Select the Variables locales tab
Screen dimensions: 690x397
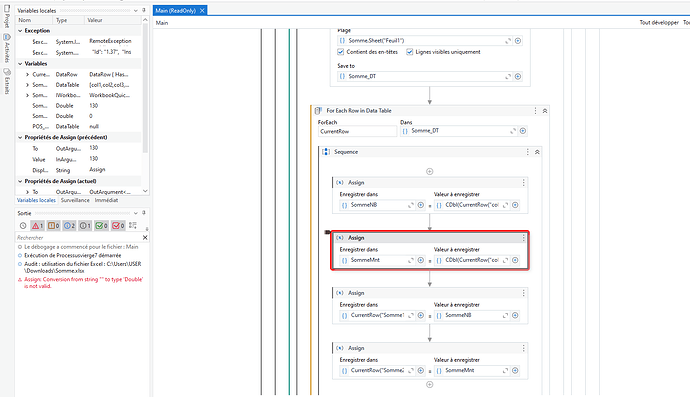click(x=36, y=200)
